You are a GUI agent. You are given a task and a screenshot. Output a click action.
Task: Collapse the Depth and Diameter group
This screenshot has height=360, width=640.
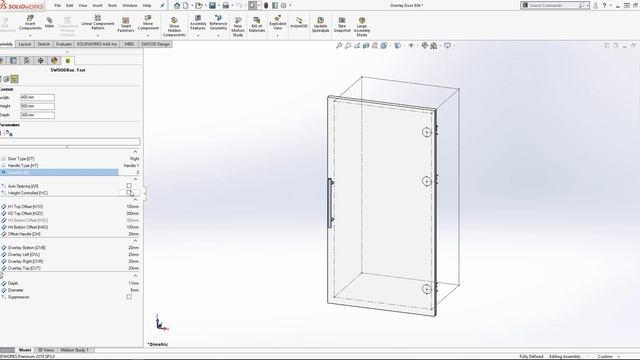coord(136,276)
